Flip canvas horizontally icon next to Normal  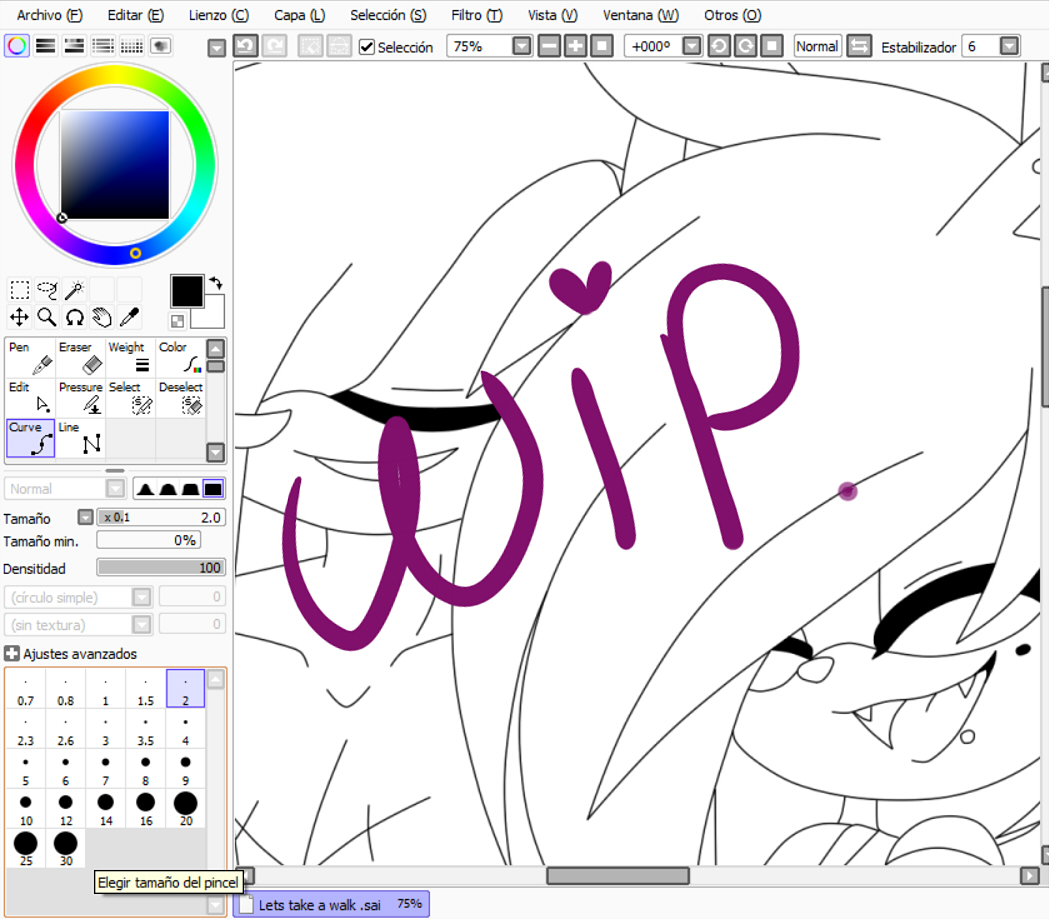(x=859, y=46)
